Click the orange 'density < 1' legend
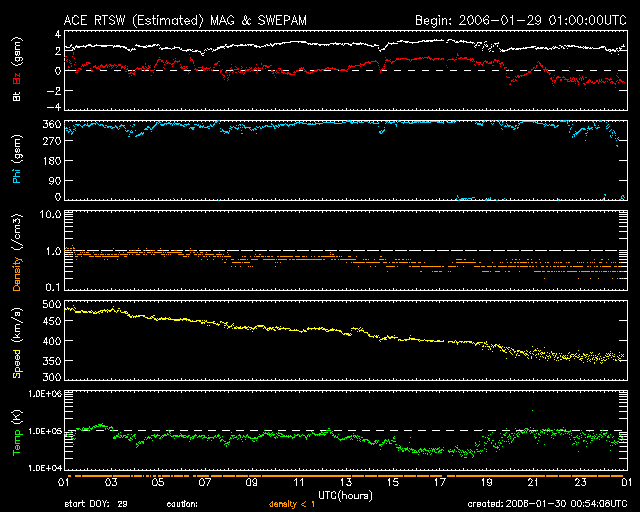 293,503
